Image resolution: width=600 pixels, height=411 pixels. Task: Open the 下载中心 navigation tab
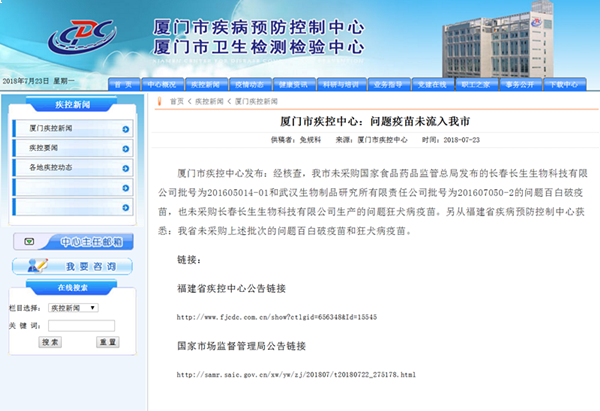click(x=564, y=84)
